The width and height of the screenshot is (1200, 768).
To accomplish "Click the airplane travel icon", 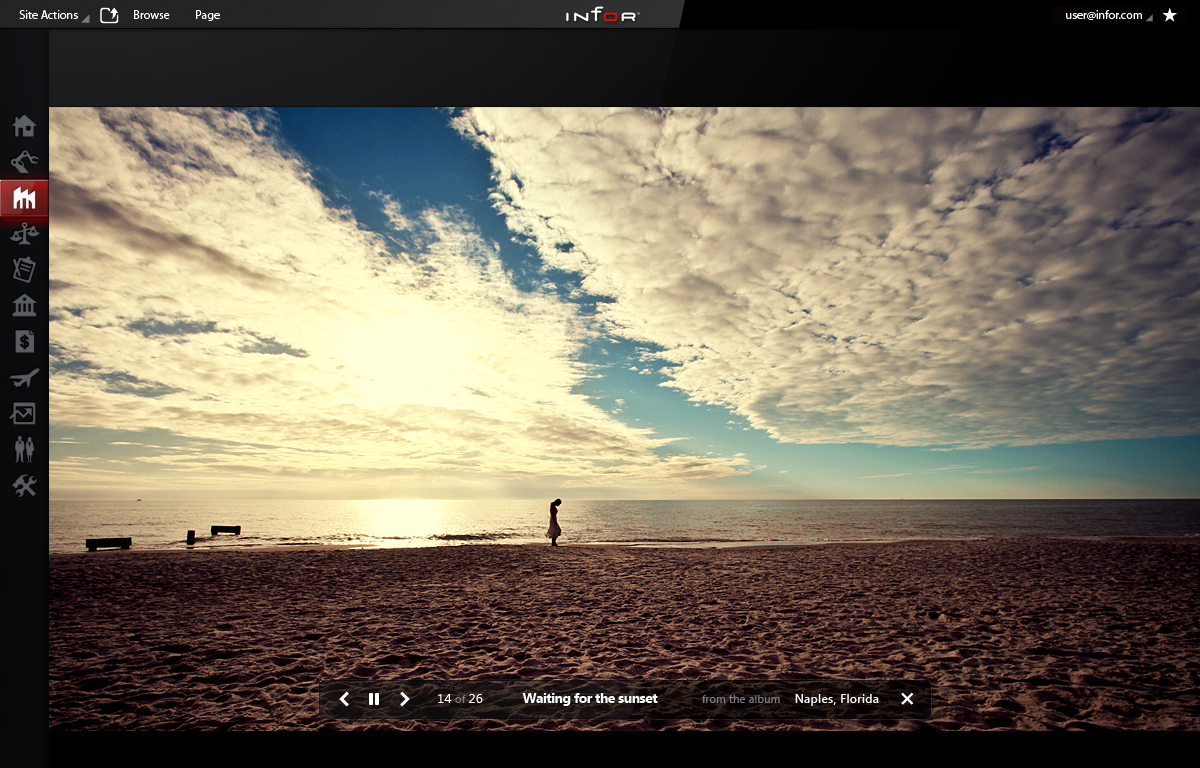I will click(x=24, y=378).
